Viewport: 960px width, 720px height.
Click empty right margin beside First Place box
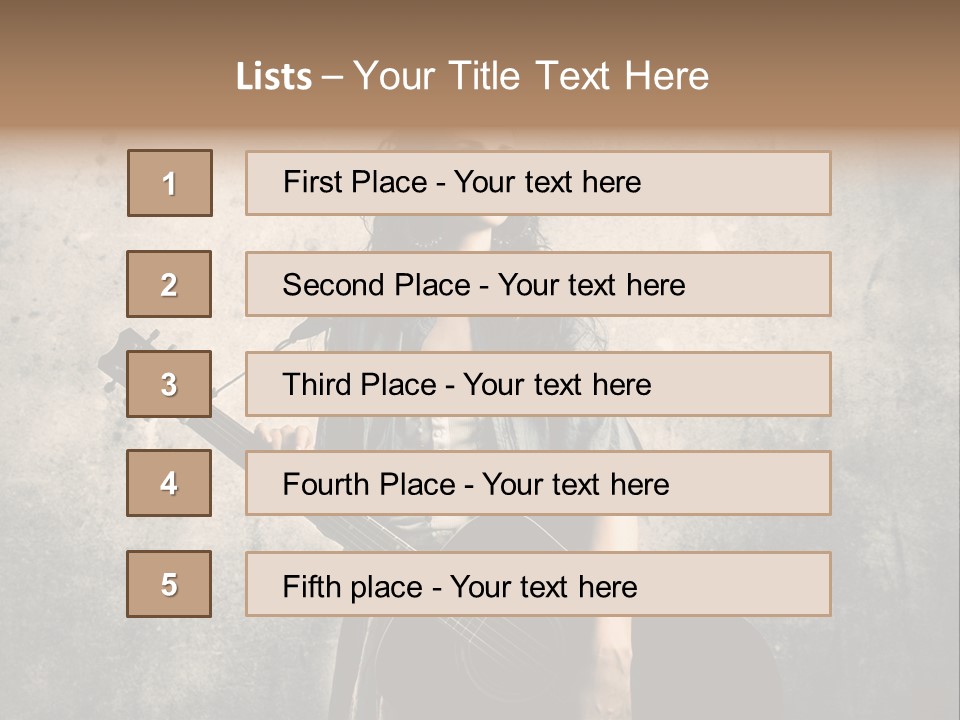tap(895, 183)
